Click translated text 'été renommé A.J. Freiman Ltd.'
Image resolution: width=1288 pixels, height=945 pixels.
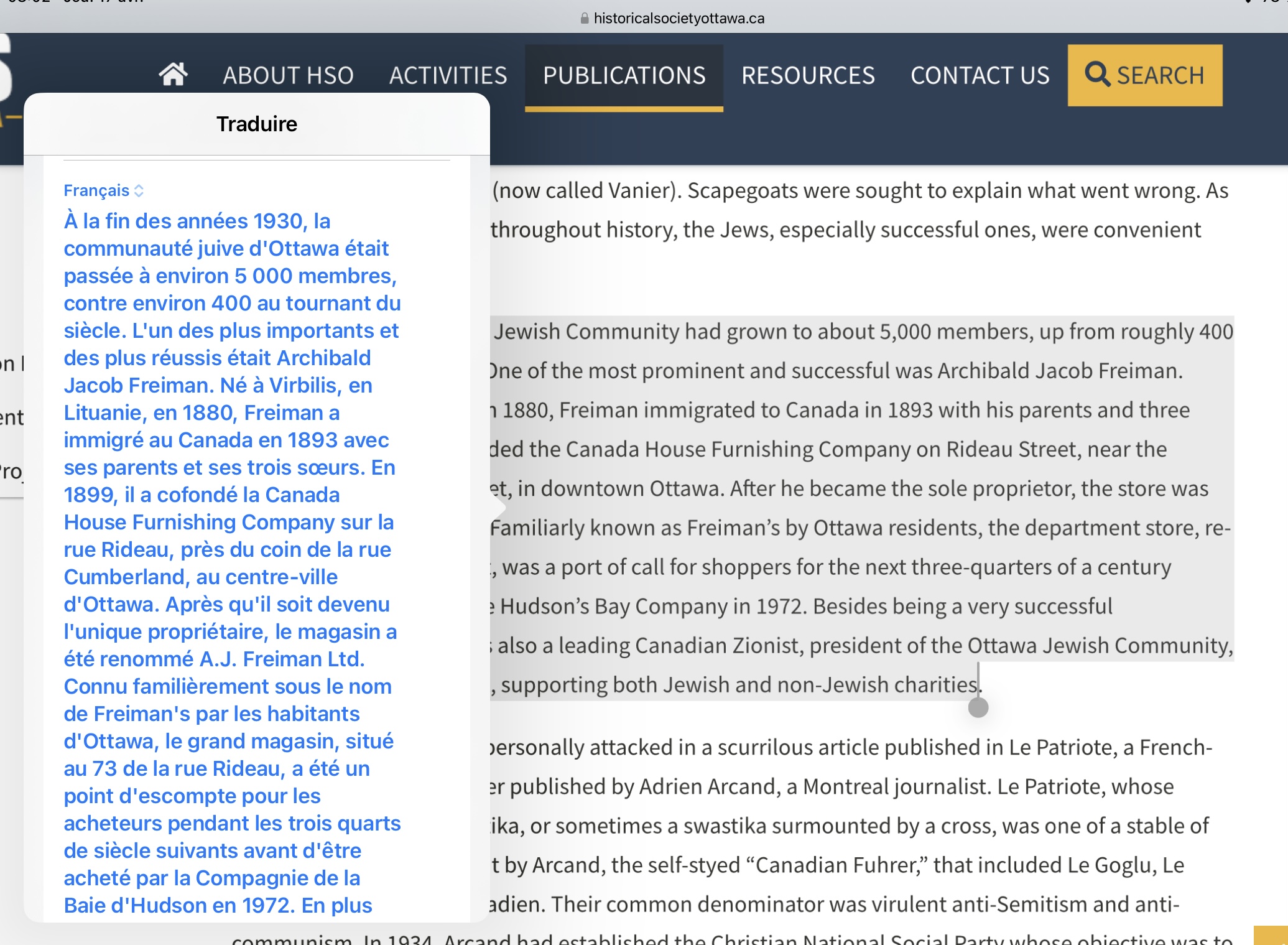tap(215, 659)
